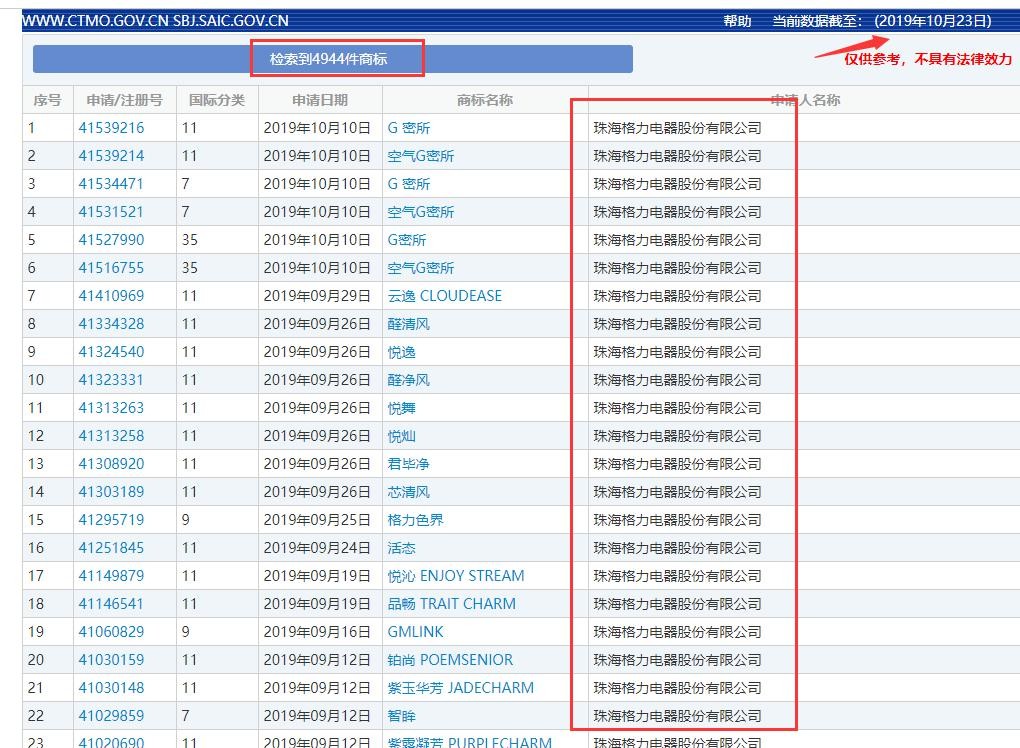Click the data date (2019年10月23日) text
The width and height of the screenshot is (1020, 748).
click(x=933, y=21)
